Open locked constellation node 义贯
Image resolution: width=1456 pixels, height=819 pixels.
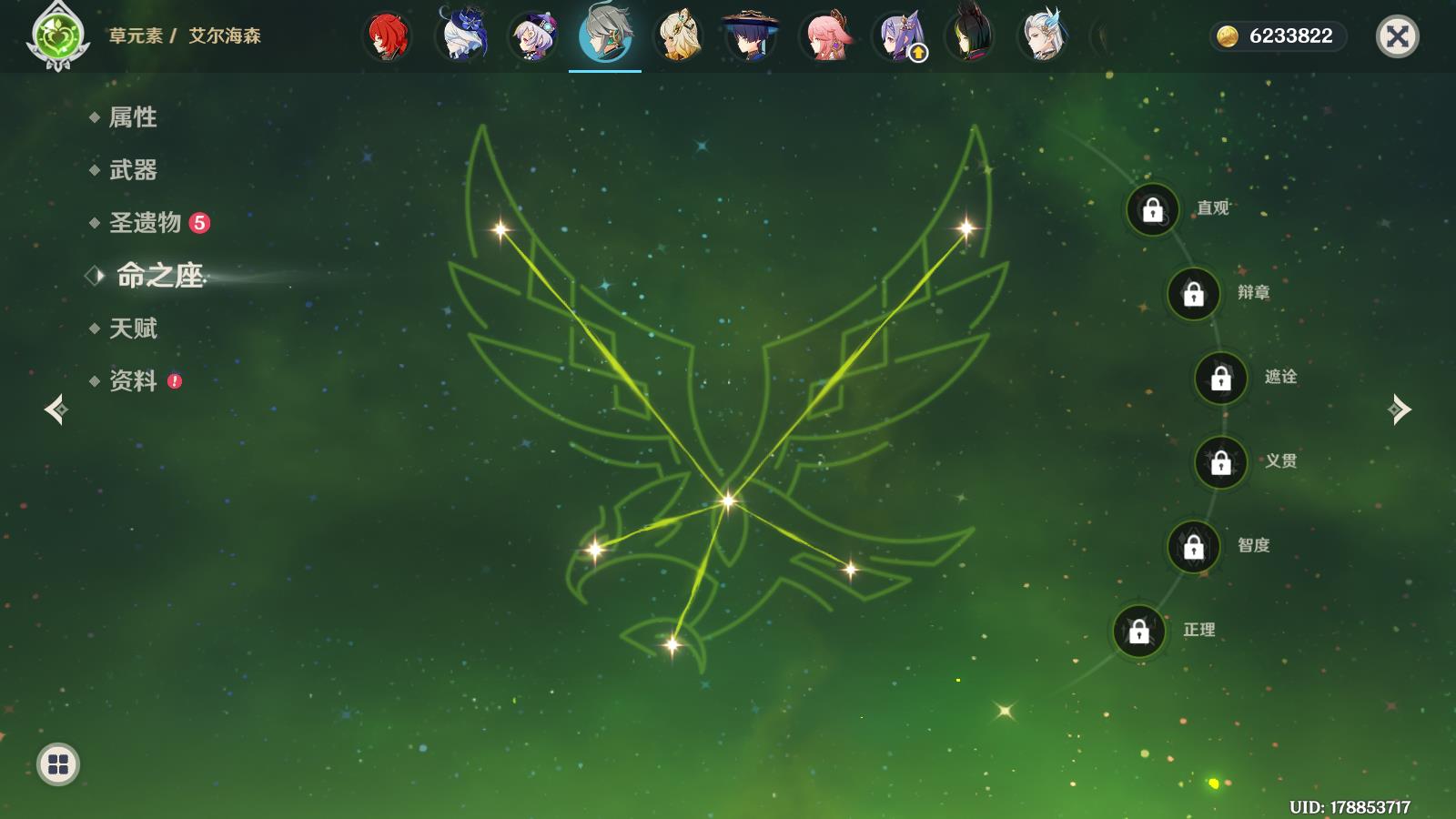tap(1221, 463)
